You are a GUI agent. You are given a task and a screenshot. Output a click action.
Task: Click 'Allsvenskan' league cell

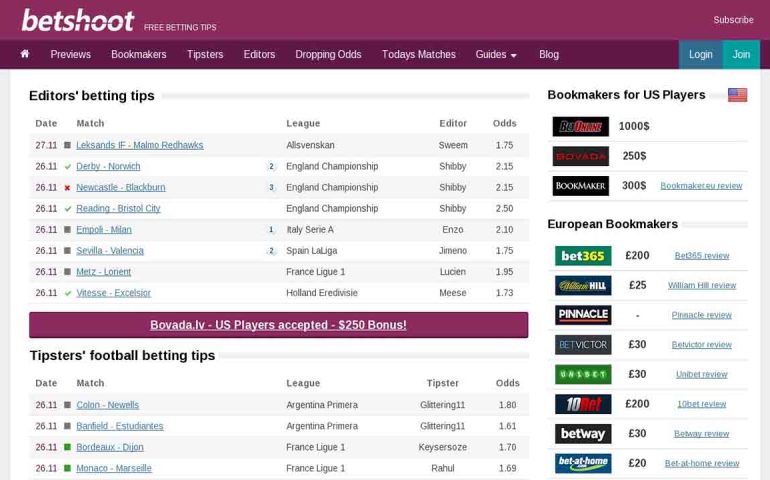point(310,145)
